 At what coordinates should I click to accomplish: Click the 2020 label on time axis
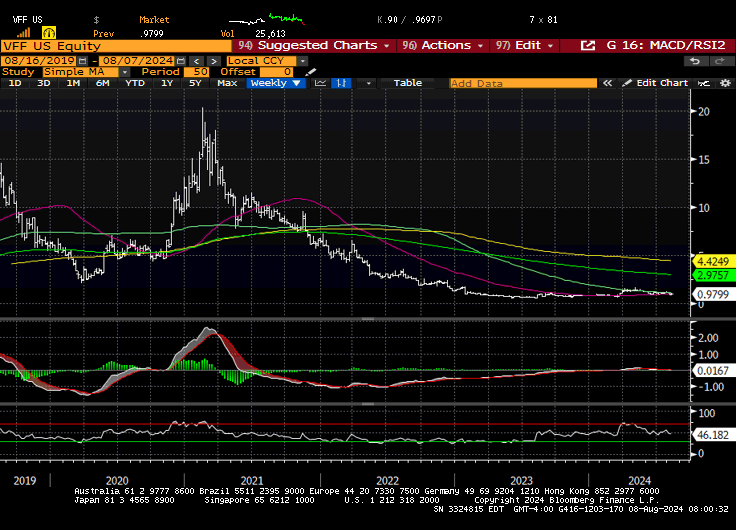[x=117, y=481]
